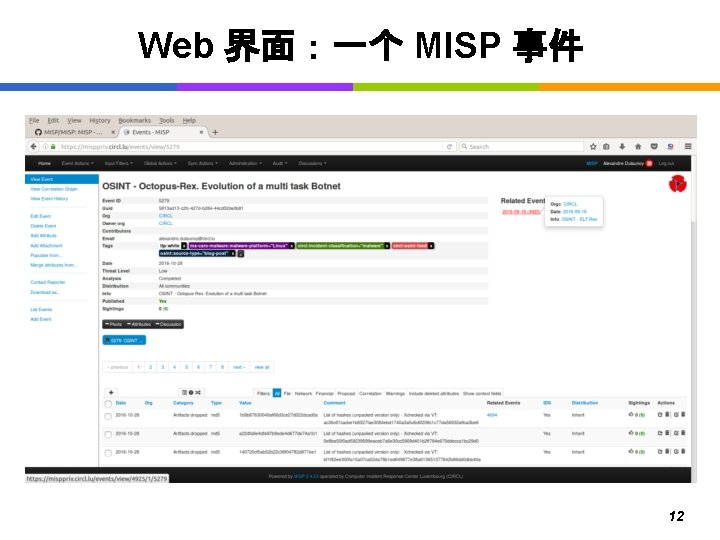Click in the browser Search field
This screenshot has width=720, height=540.
coord(521,146)
